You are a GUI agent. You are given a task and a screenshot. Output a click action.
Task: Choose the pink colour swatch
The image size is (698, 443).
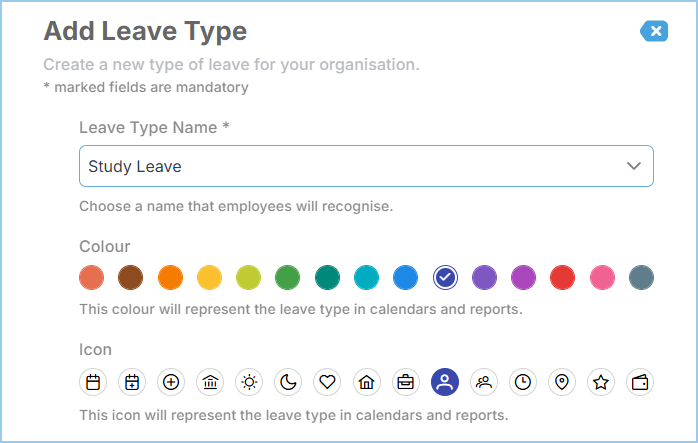click(602, 277)
